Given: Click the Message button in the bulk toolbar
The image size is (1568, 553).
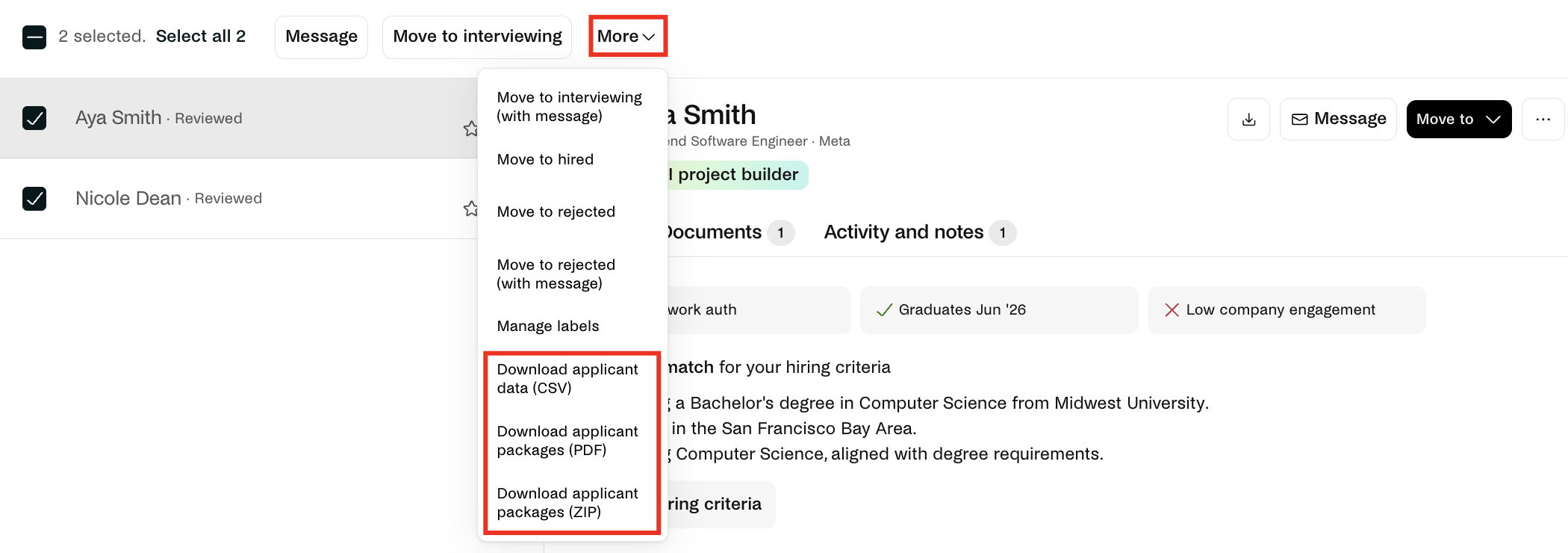Looking at the screenshot, I should pyautogui.click(x=321, y=37).
